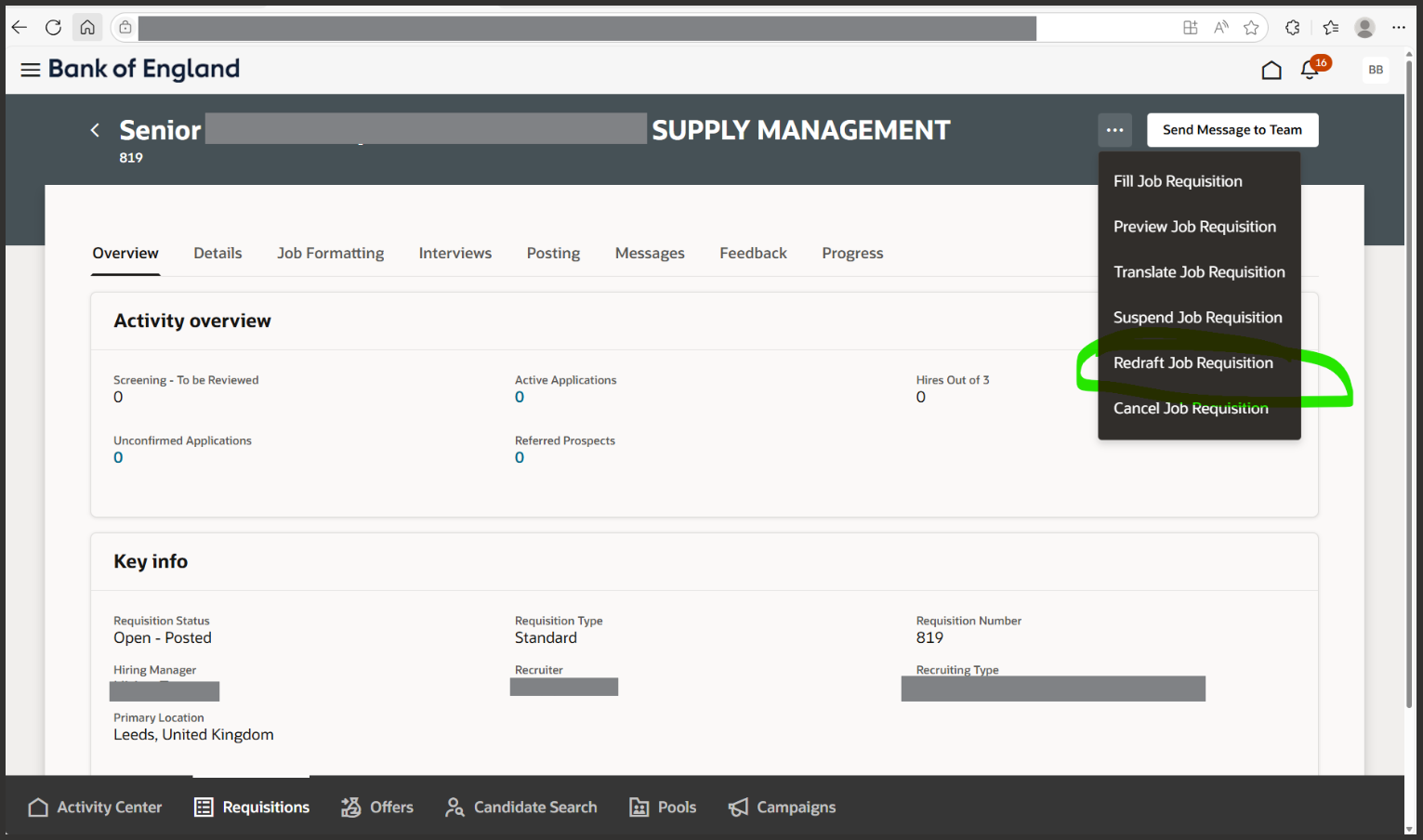
Task: Go to Activity Center in bottom bar
Action: coord(95,807)
